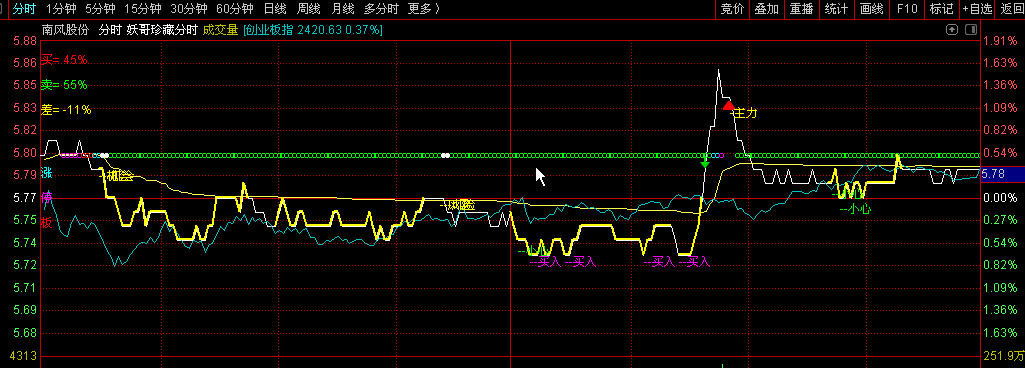Click the 重播 replay button
Screen dimensions: 1025x368
801,8
